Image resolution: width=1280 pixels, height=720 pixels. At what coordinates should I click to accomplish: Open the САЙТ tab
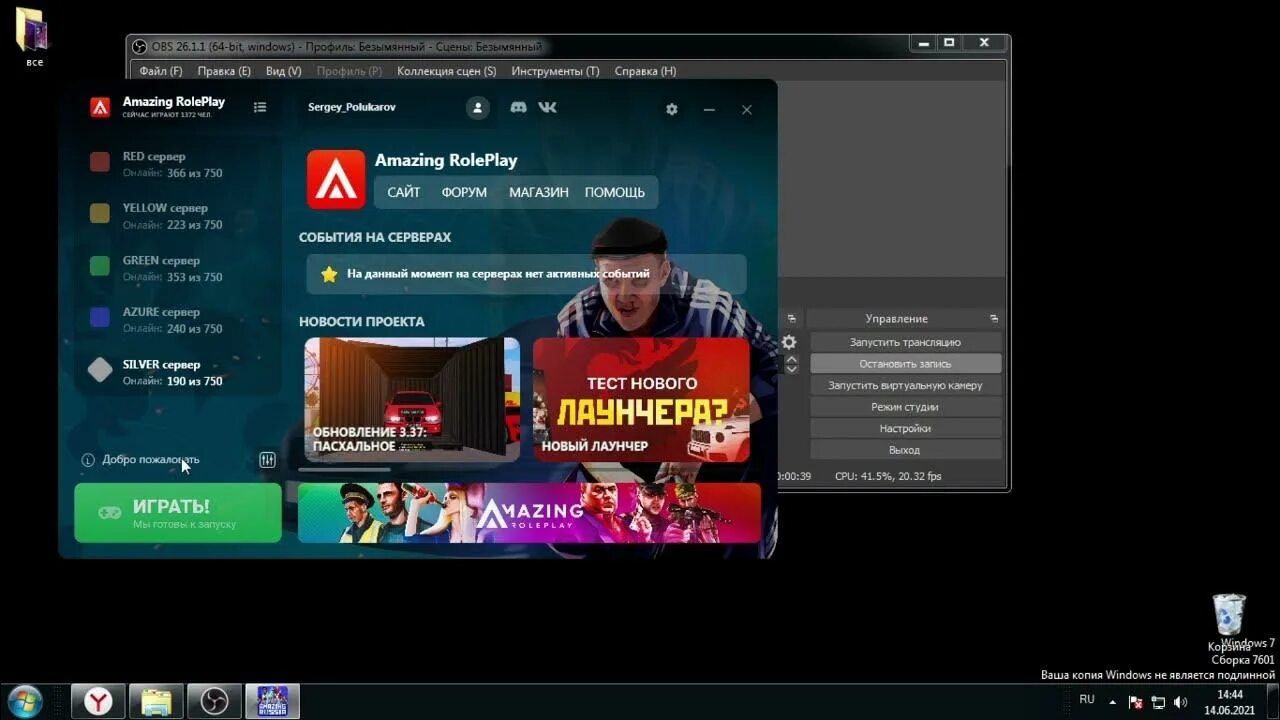pyautogui.click(x=404, y=192)
